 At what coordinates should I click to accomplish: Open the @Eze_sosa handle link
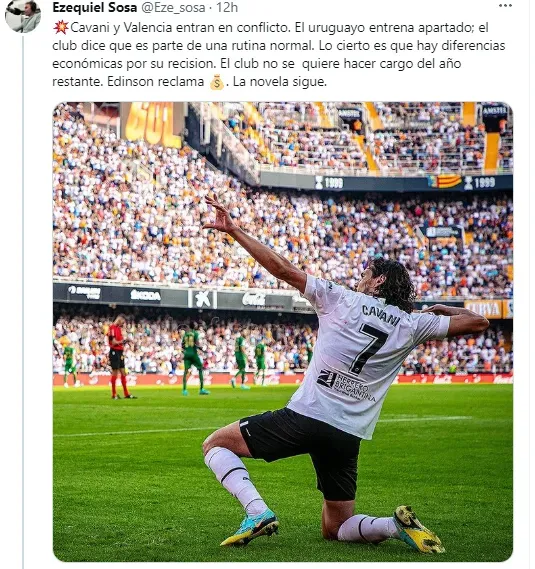click(x=173, y=8)
